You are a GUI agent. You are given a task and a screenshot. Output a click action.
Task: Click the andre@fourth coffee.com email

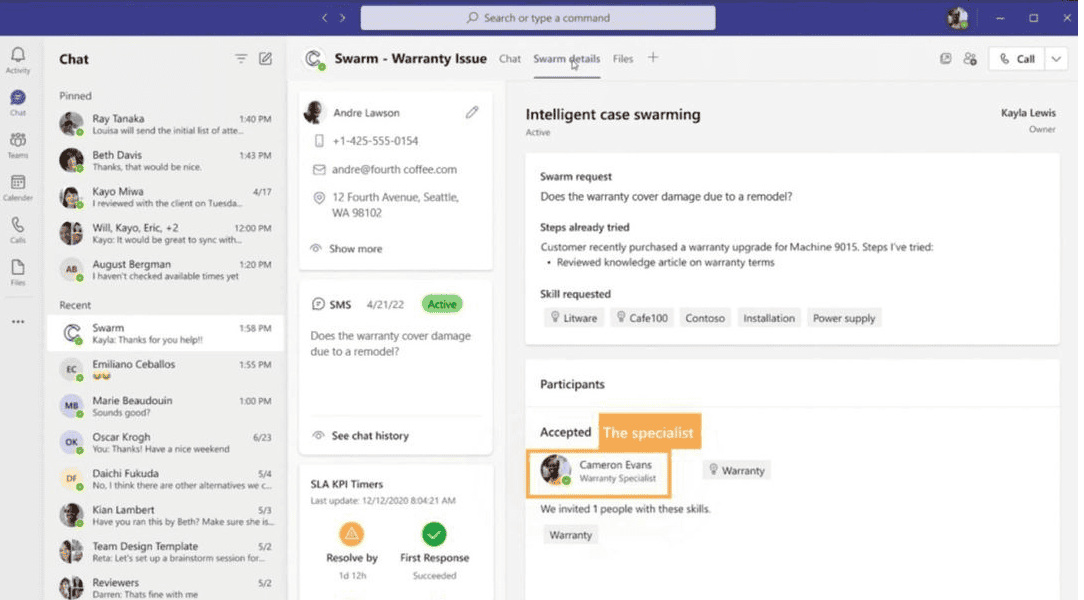point(394,169)
